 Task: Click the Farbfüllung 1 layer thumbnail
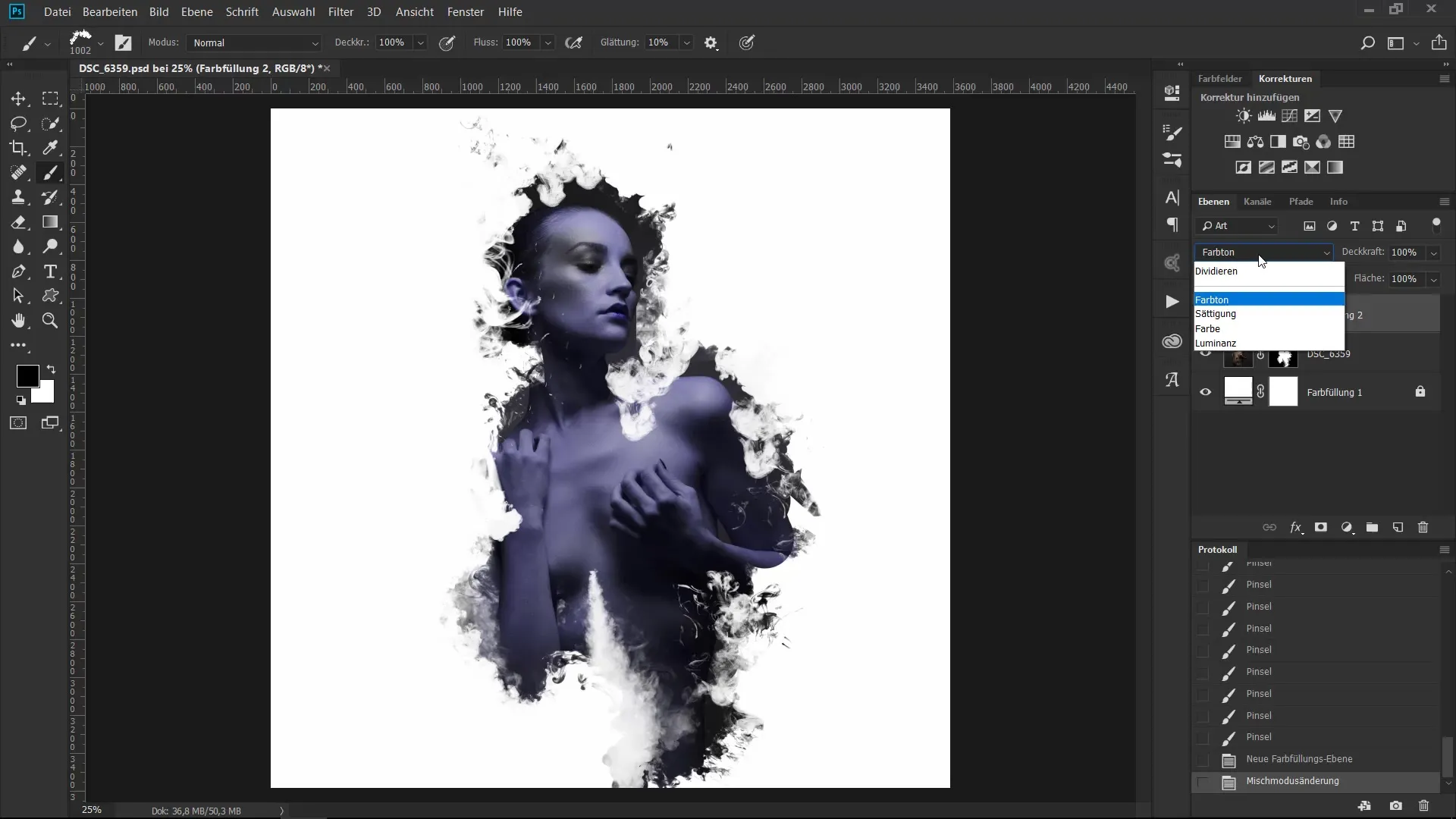click(1238, 391)
